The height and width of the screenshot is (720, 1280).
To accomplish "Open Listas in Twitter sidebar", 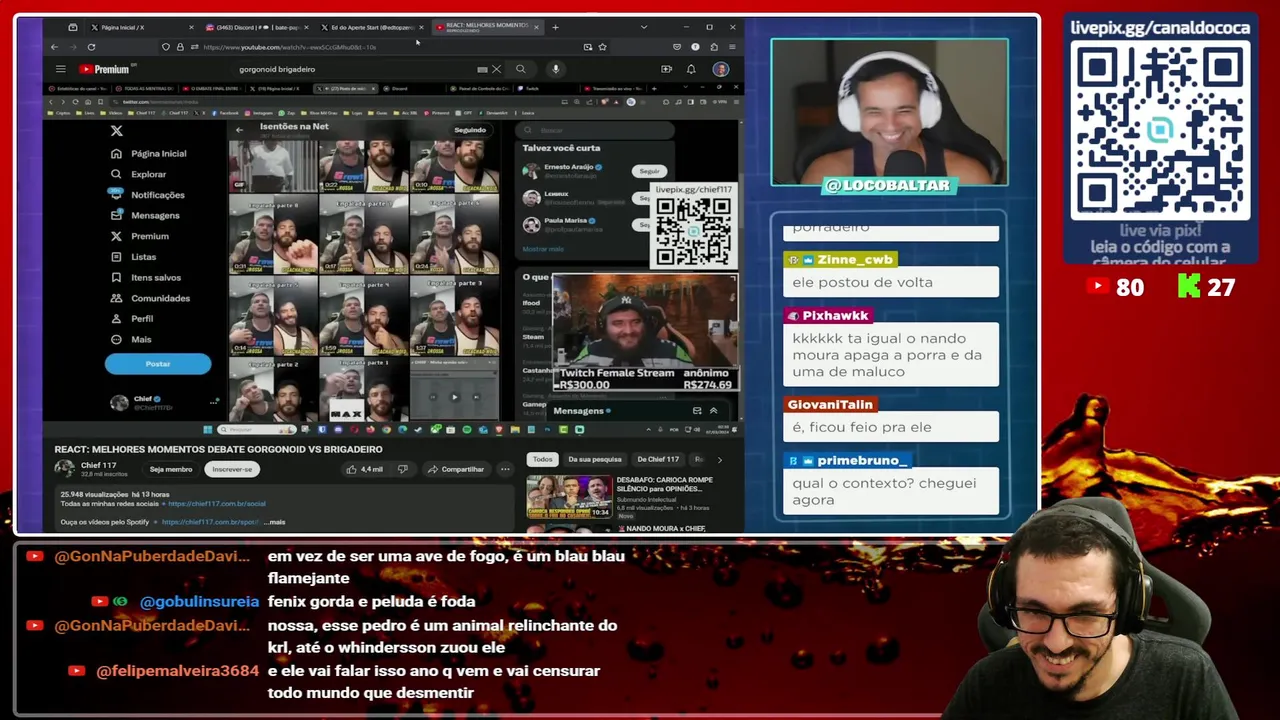I will 134,257.
